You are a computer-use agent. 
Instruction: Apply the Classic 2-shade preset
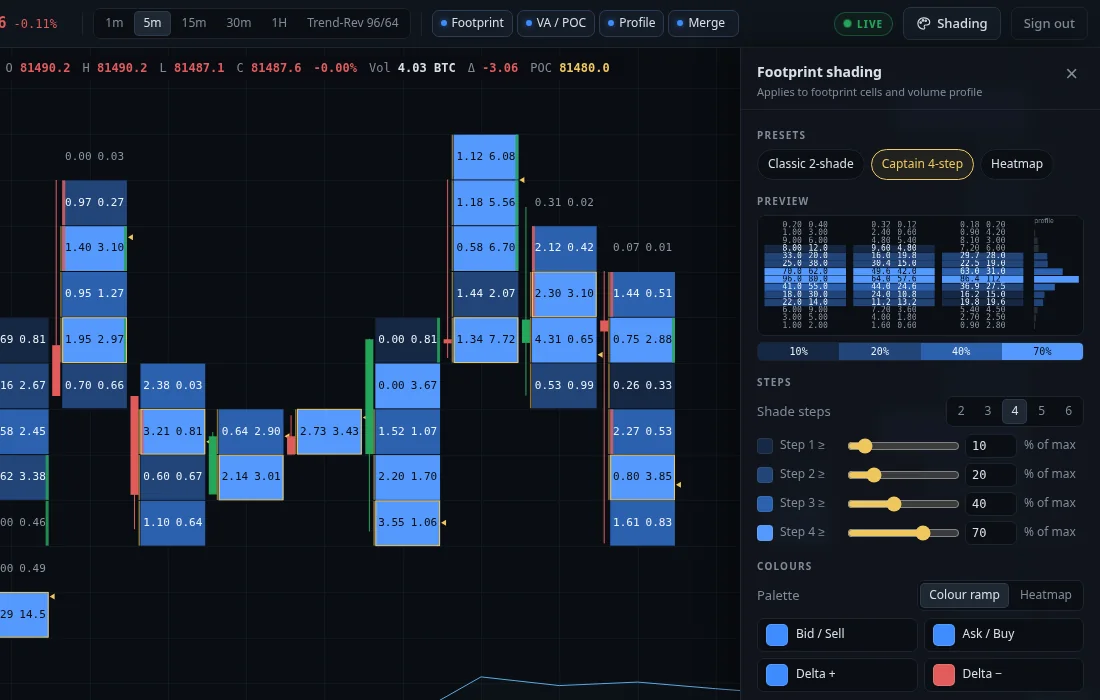pyautogui.click(x=810, y=164)
